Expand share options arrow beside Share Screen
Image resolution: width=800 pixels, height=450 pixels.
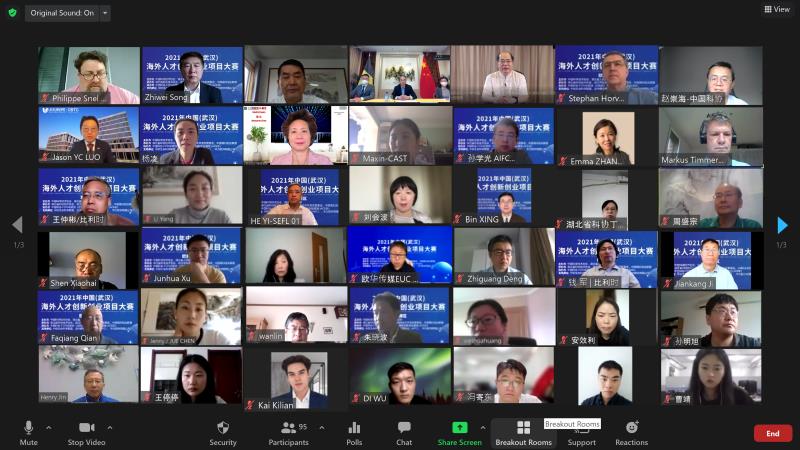coord(483,428)
